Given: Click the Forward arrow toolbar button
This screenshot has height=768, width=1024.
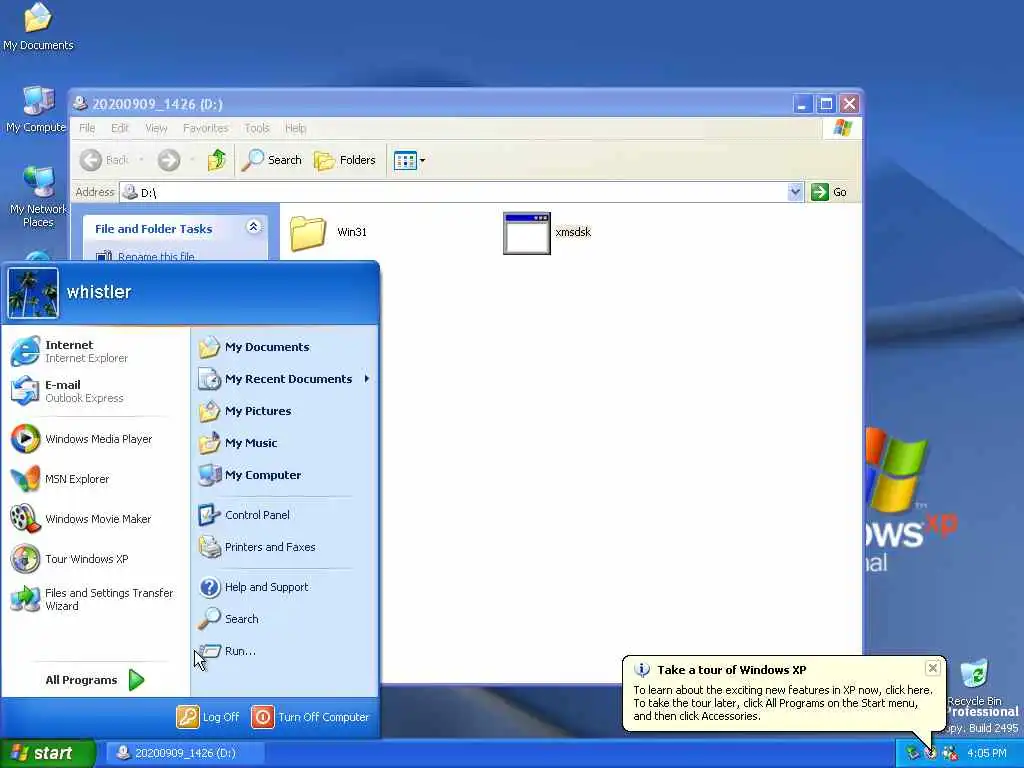Looking at the screenshot, I should click(x=168, y=160).
